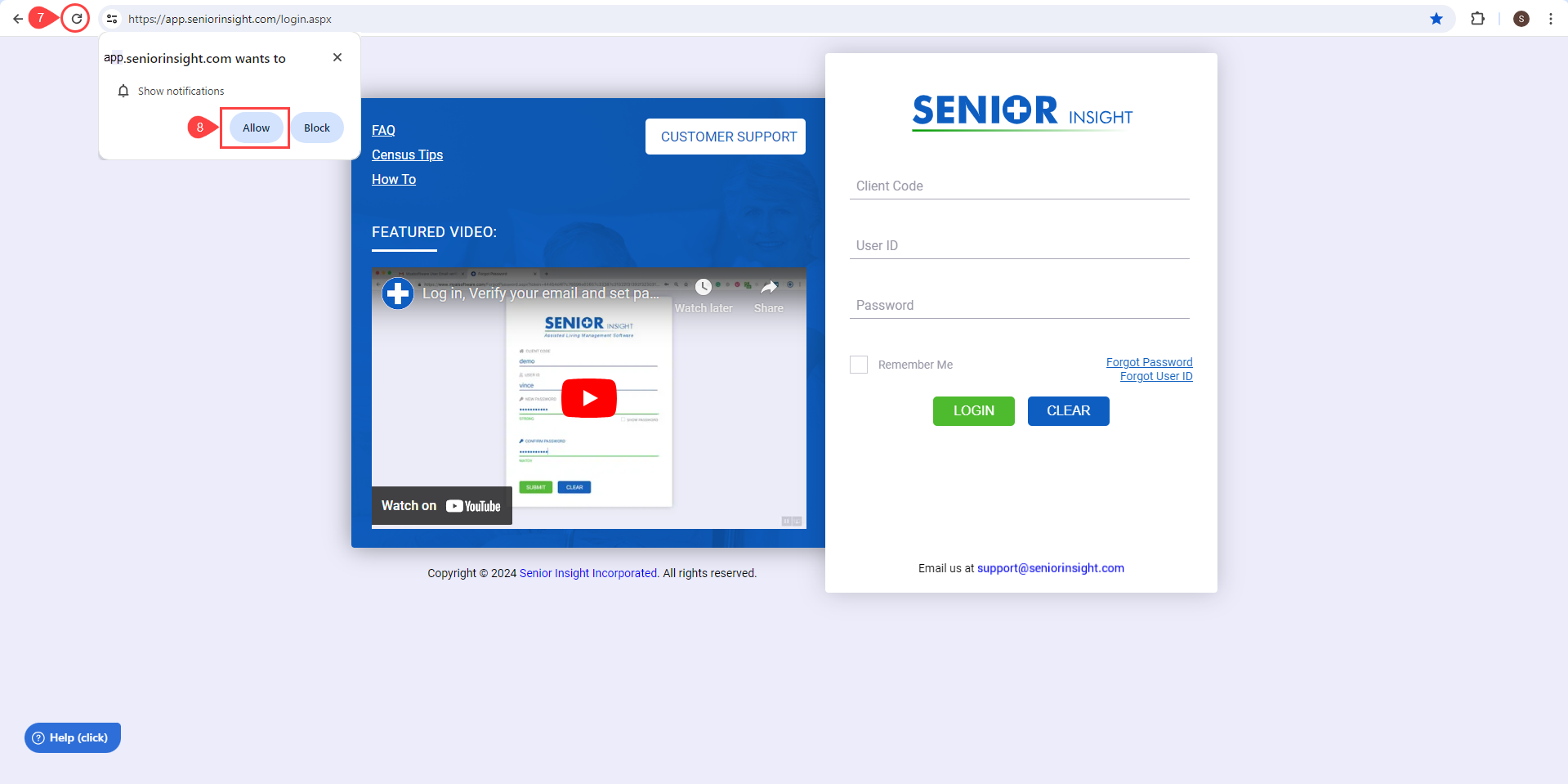Click the video channel plus logo
The width and height of the screenshot is (1568, 784).
[398, 293]
